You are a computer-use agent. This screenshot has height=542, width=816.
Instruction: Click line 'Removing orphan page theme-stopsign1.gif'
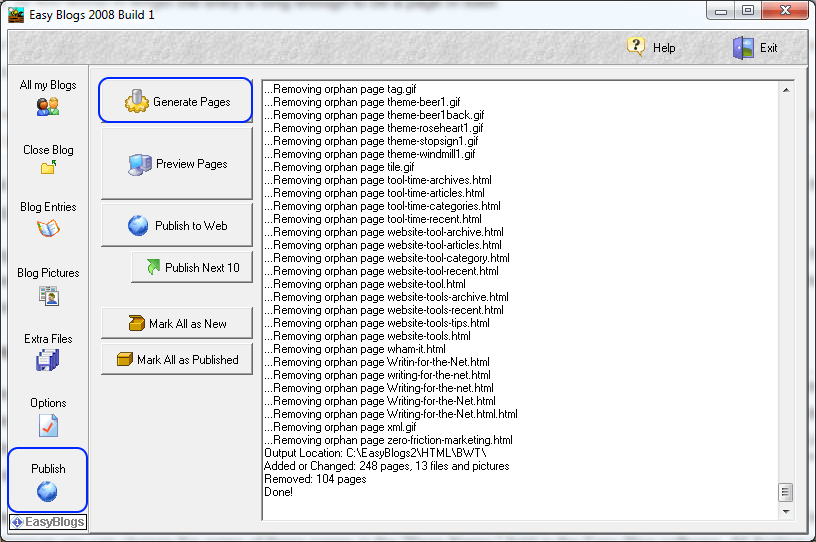tap(371, 141)
